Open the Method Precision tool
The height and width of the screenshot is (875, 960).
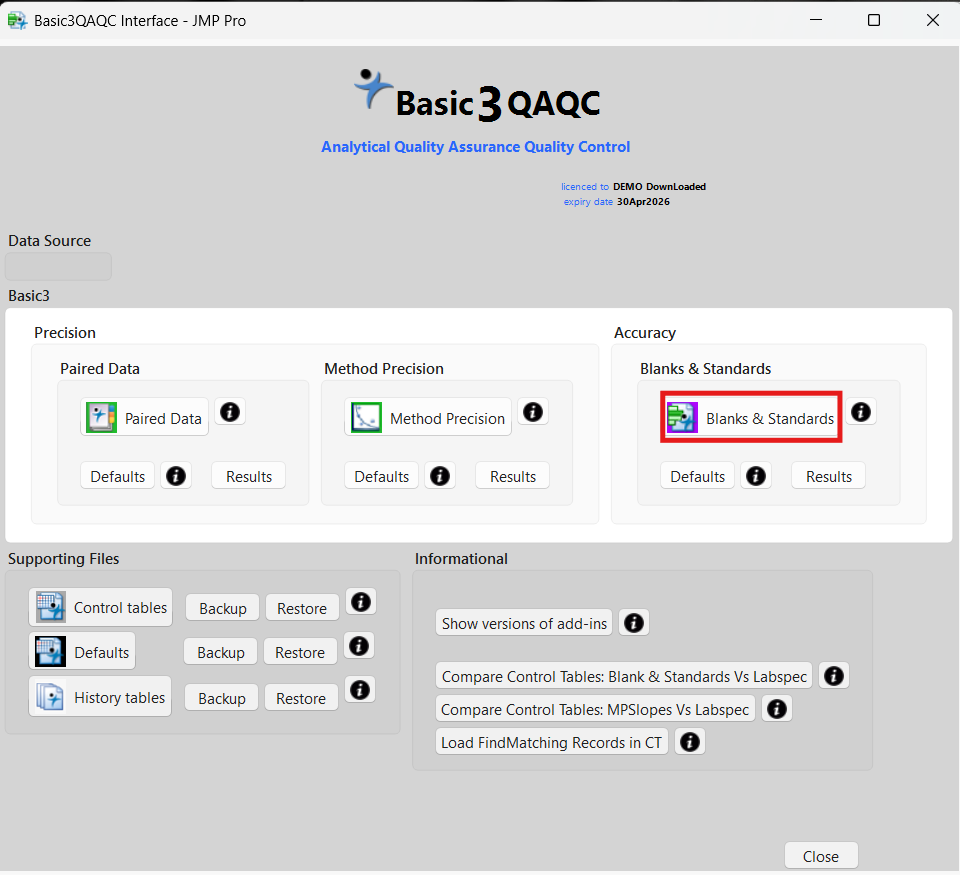pos(428,418)
